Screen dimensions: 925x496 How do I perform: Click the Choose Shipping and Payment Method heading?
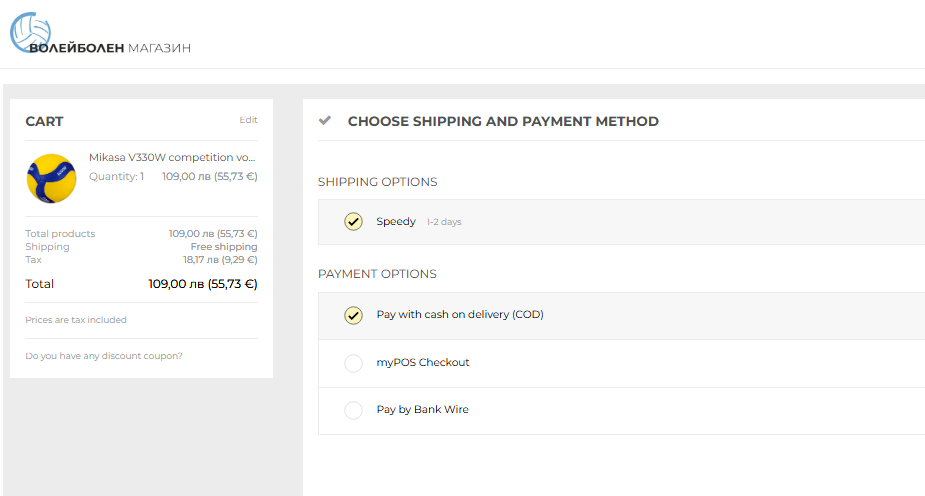point(503,121)
